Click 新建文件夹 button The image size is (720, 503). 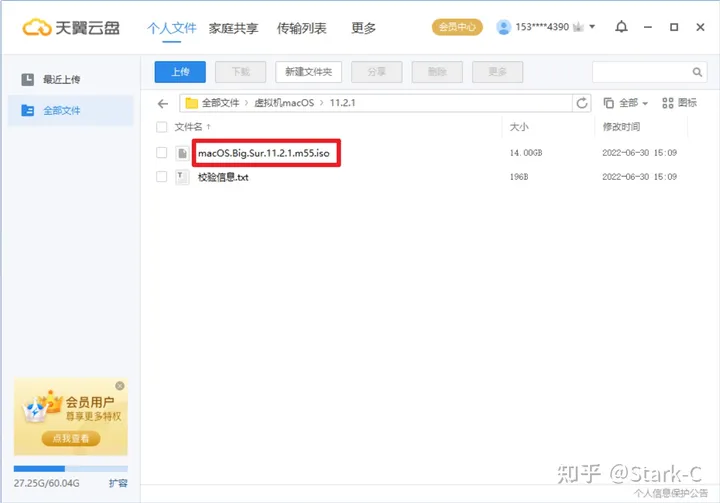tap(309, 72)
